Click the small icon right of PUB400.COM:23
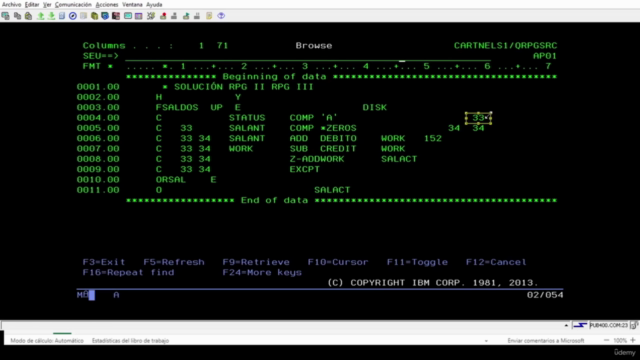Screen dimensions: 640x360 [634, 325]
